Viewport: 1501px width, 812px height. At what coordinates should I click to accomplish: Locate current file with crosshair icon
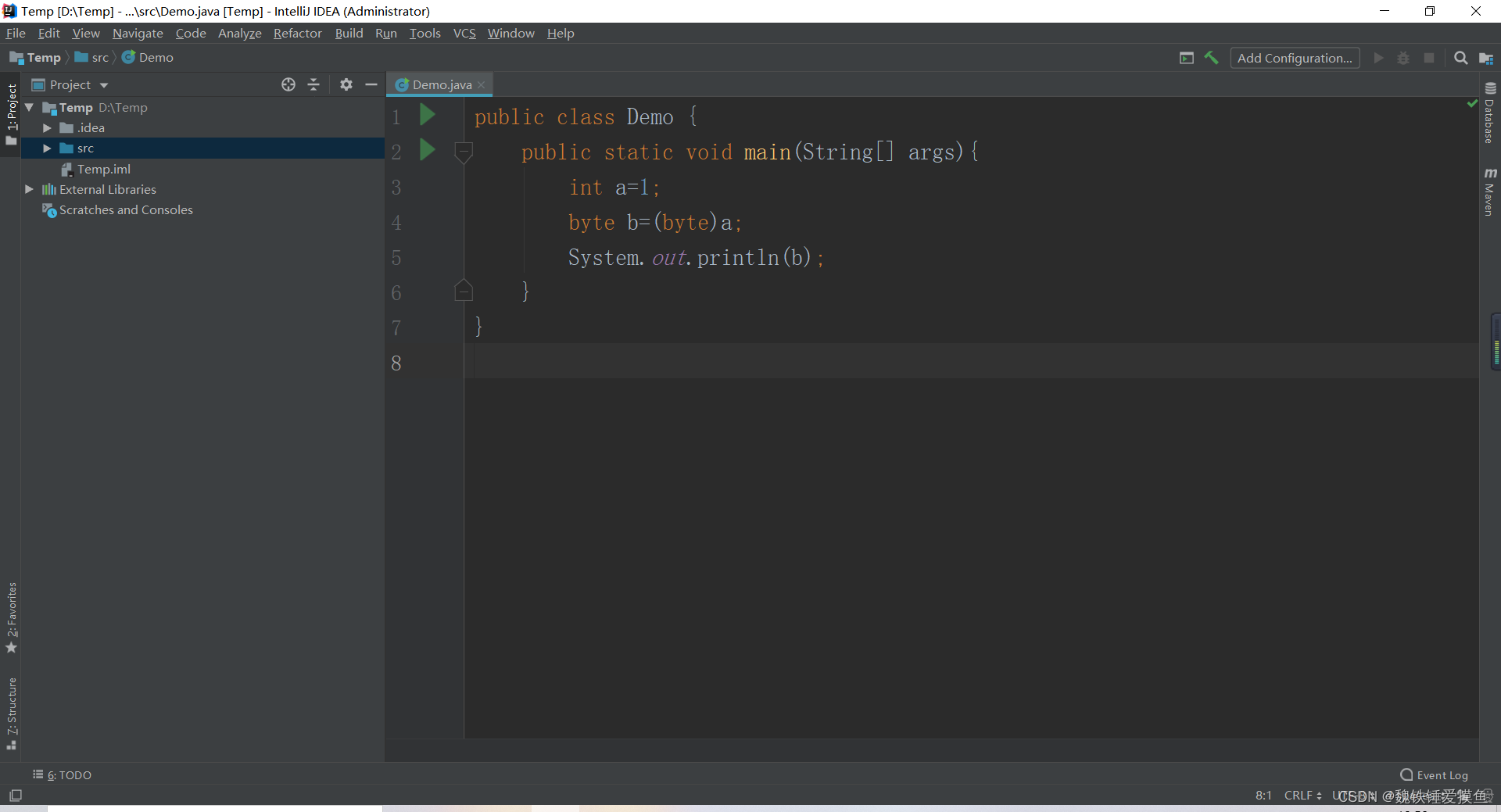[288, 84]
